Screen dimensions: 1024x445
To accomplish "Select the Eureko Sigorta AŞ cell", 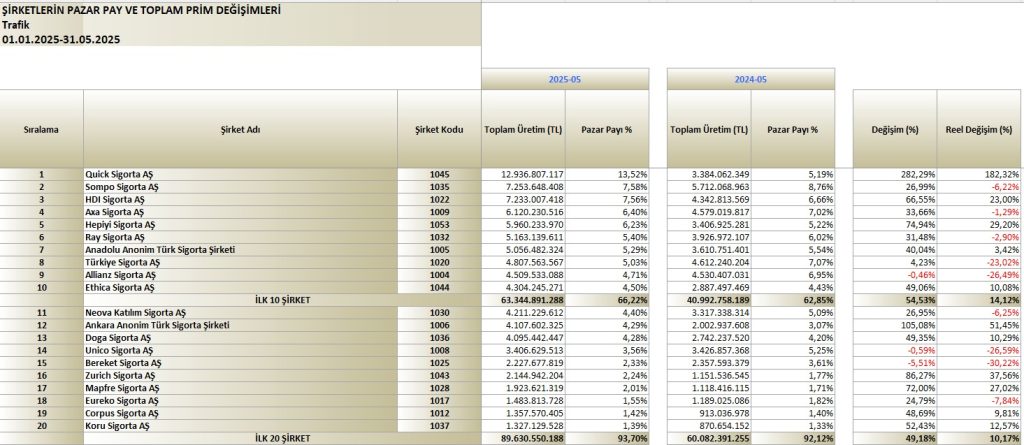I will point(240,400).
